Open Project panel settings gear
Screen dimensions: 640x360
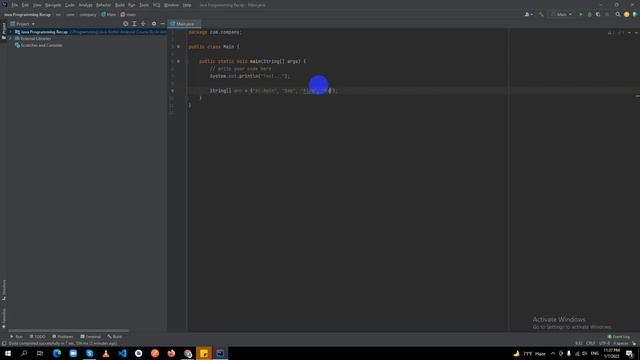pyautogui.click(x=154, y=24)
